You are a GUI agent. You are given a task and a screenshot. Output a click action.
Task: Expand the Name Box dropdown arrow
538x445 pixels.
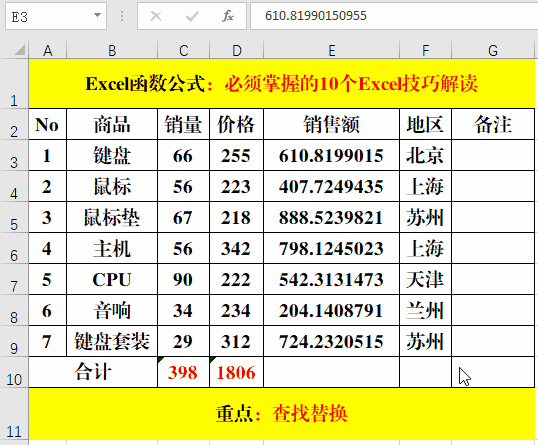tap(97, 15)
